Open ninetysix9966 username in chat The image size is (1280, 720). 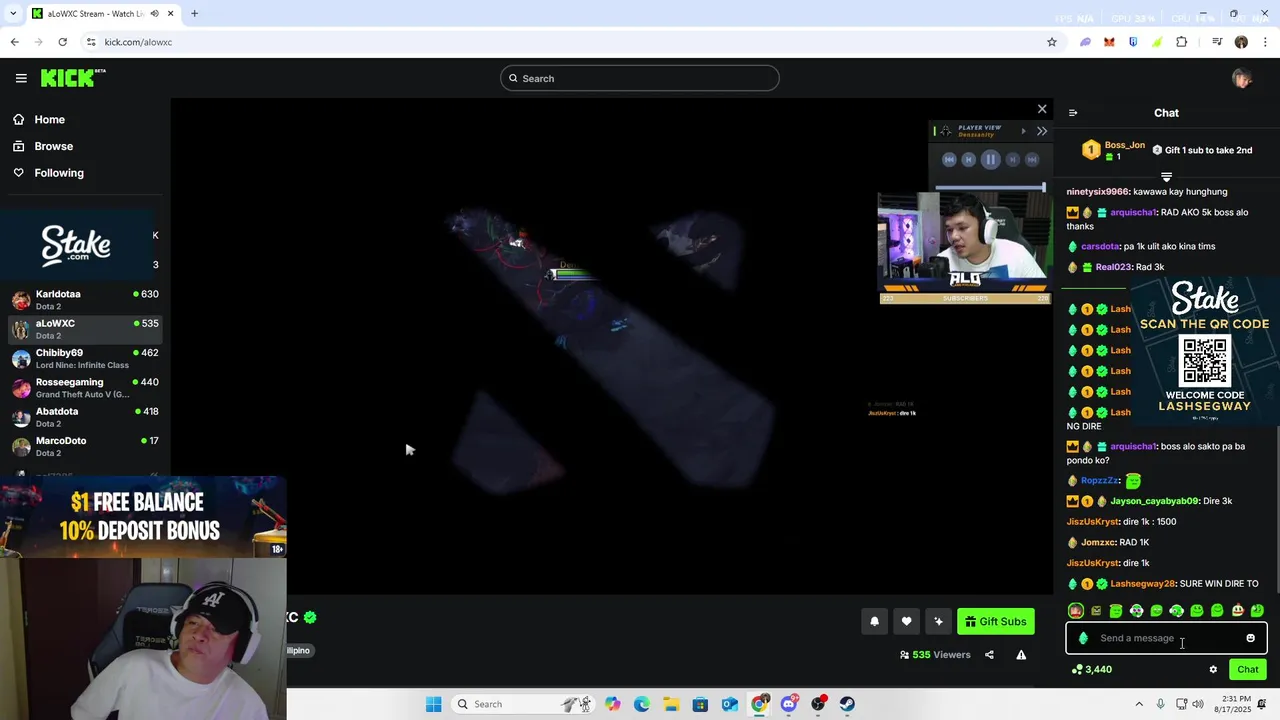(1097, 191)
